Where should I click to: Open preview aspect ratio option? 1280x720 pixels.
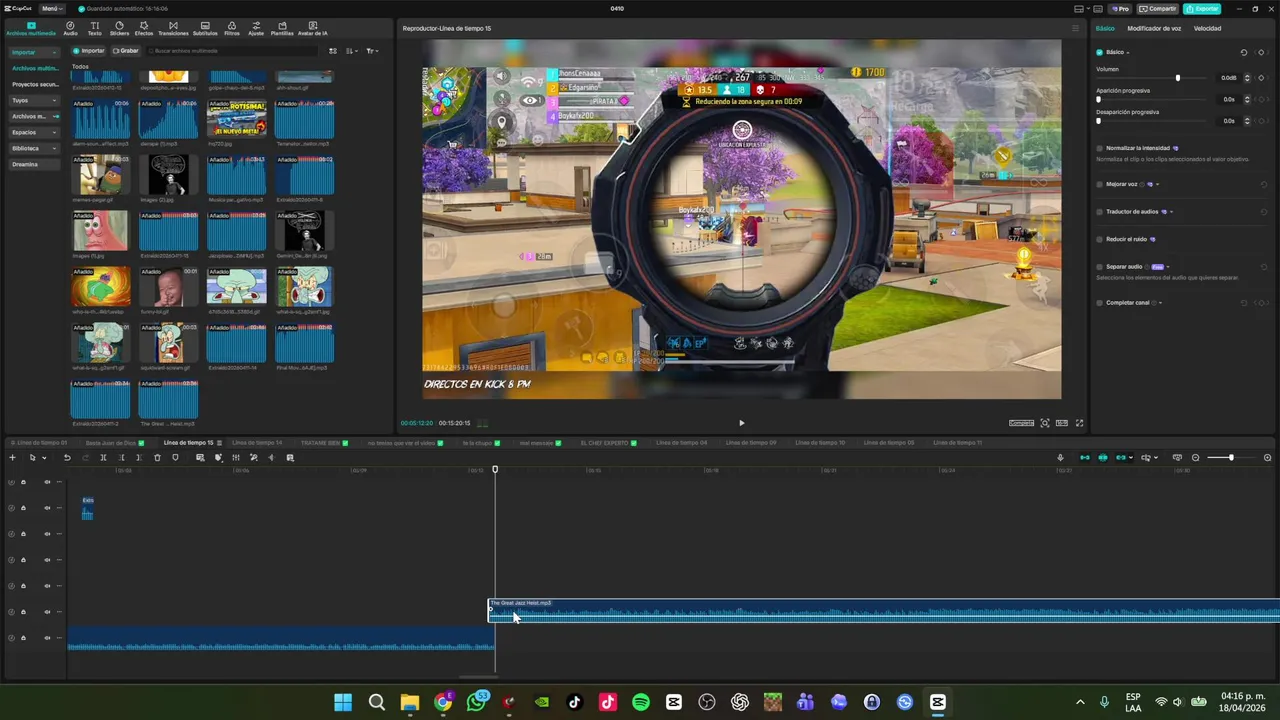[1062, 423]
